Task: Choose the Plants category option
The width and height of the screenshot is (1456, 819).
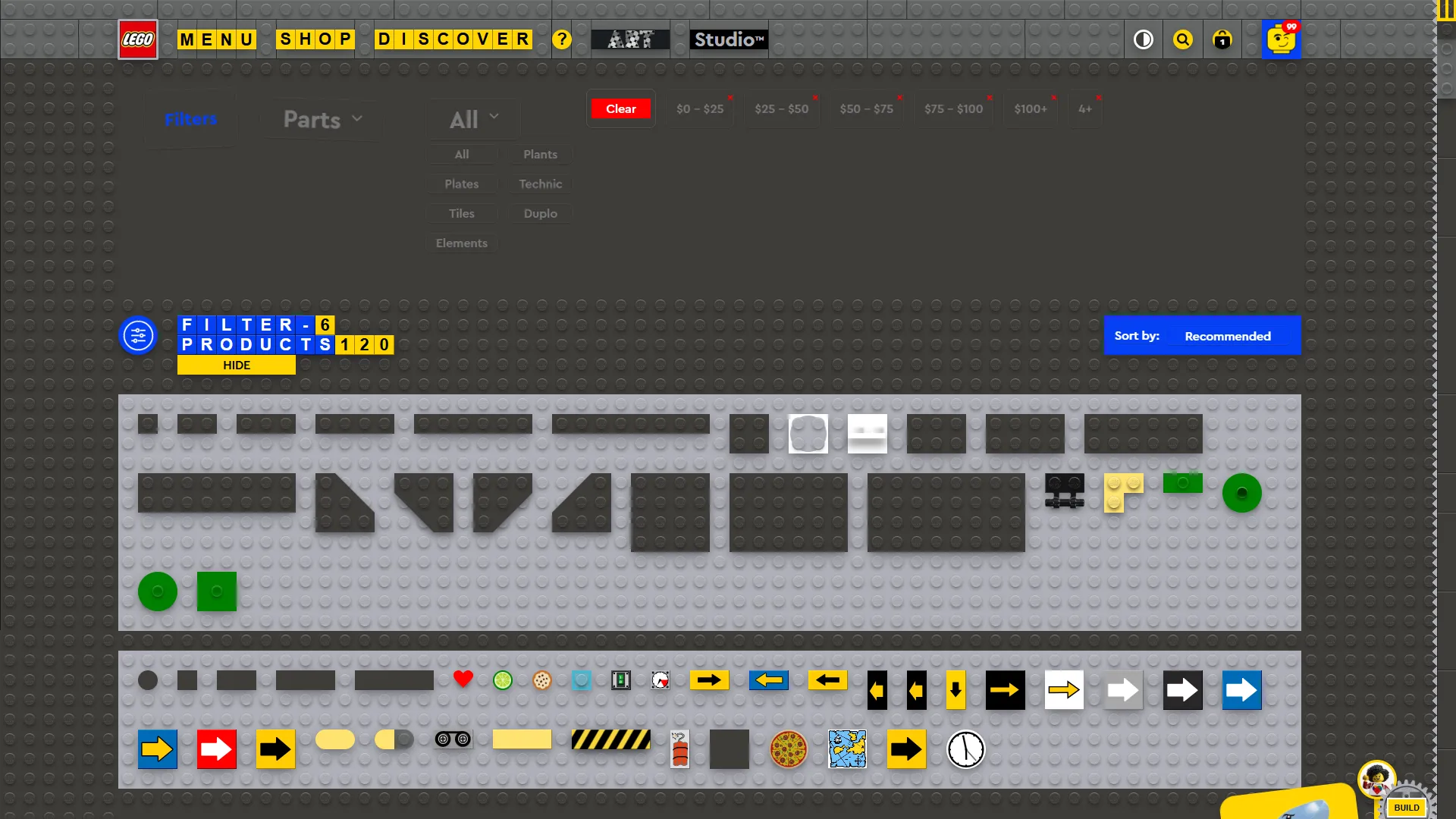Action: click(540, 154)
